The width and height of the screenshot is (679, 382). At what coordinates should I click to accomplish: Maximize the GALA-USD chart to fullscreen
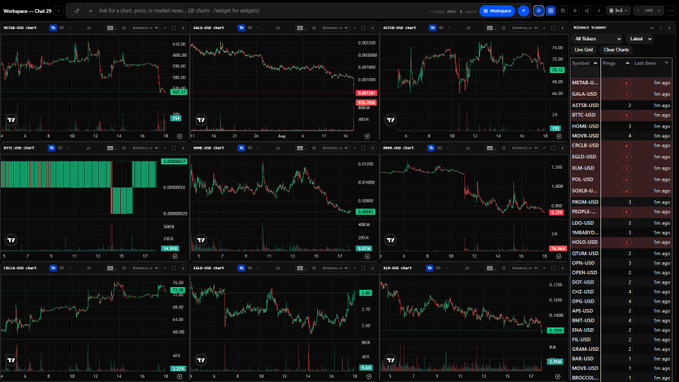(x=363, y=28)
